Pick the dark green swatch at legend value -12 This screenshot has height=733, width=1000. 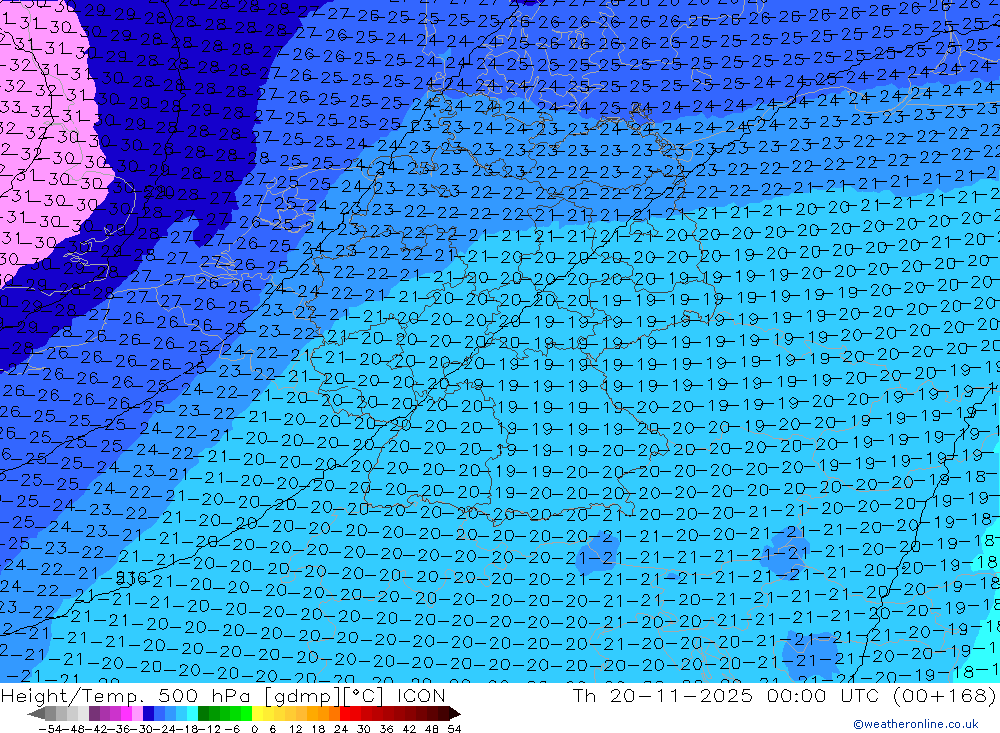tap(203, 714)
